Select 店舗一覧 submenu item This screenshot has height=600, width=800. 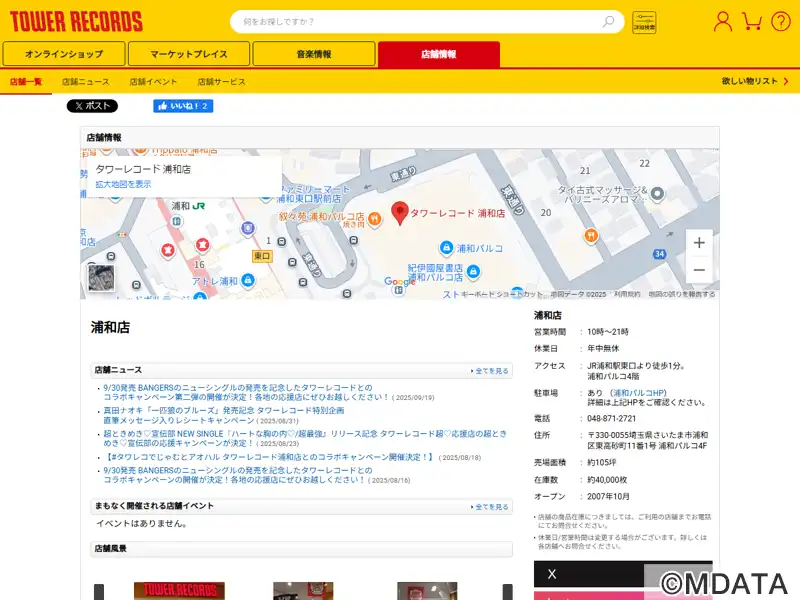coord(26,82)
